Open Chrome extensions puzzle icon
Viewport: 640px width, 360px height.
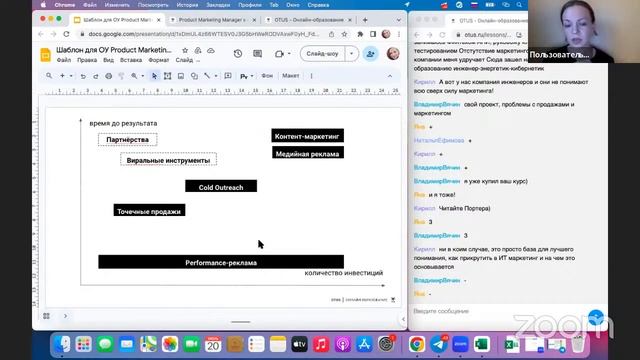click(360, 34)
